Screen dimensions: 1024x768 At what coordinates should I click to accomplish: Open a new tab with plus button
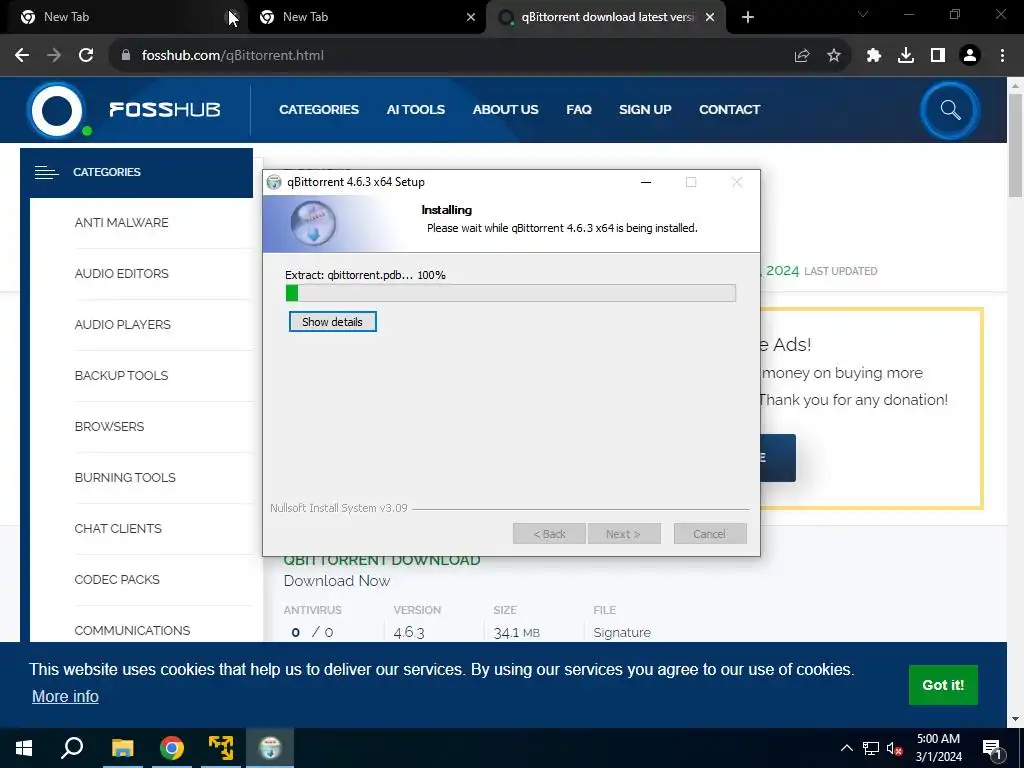[x=748, y=17]
